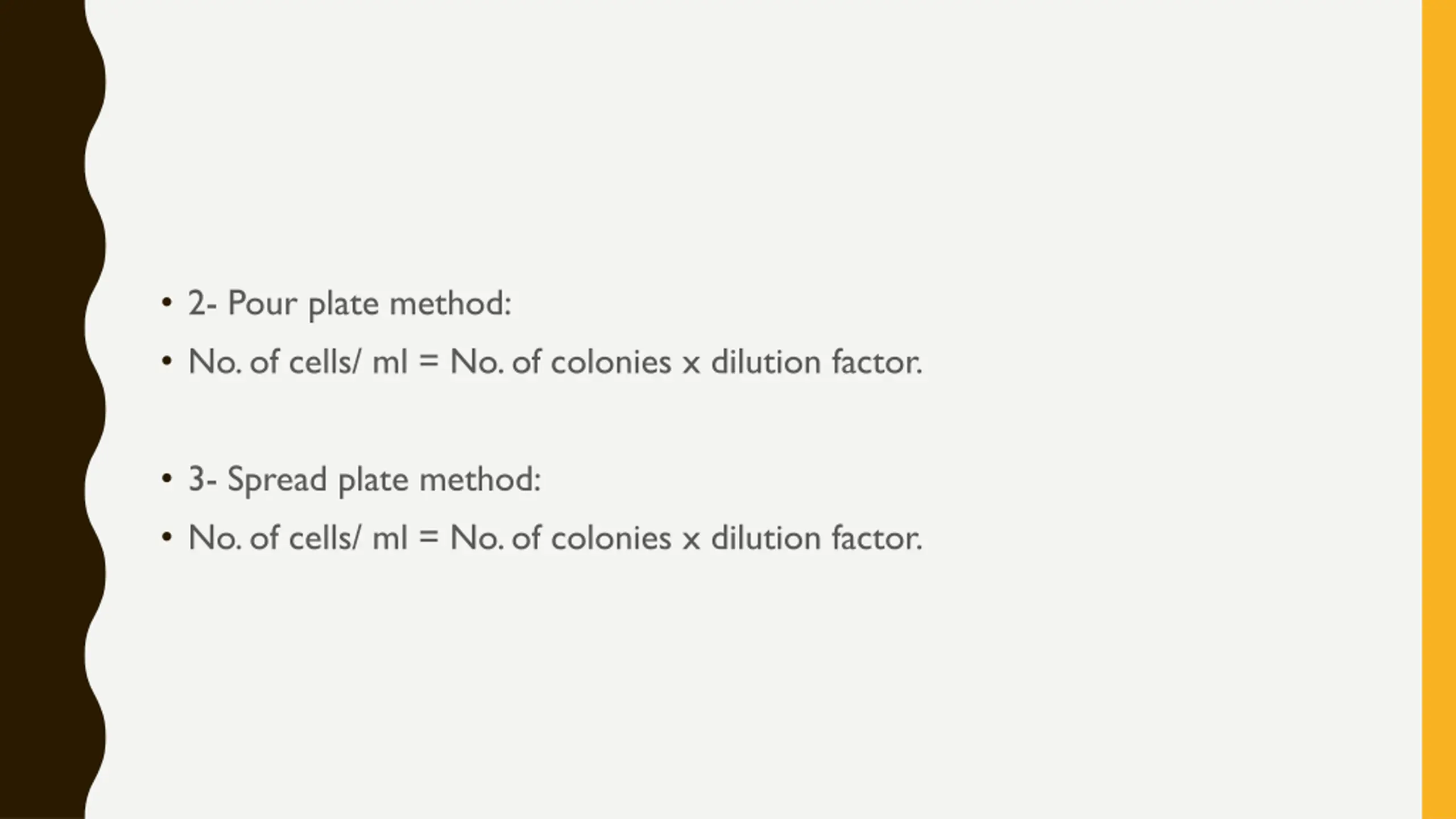This screenshot has width=1456, height=819.
Task: Click the equals sign in the first formula
Action: tap(428, 362)
